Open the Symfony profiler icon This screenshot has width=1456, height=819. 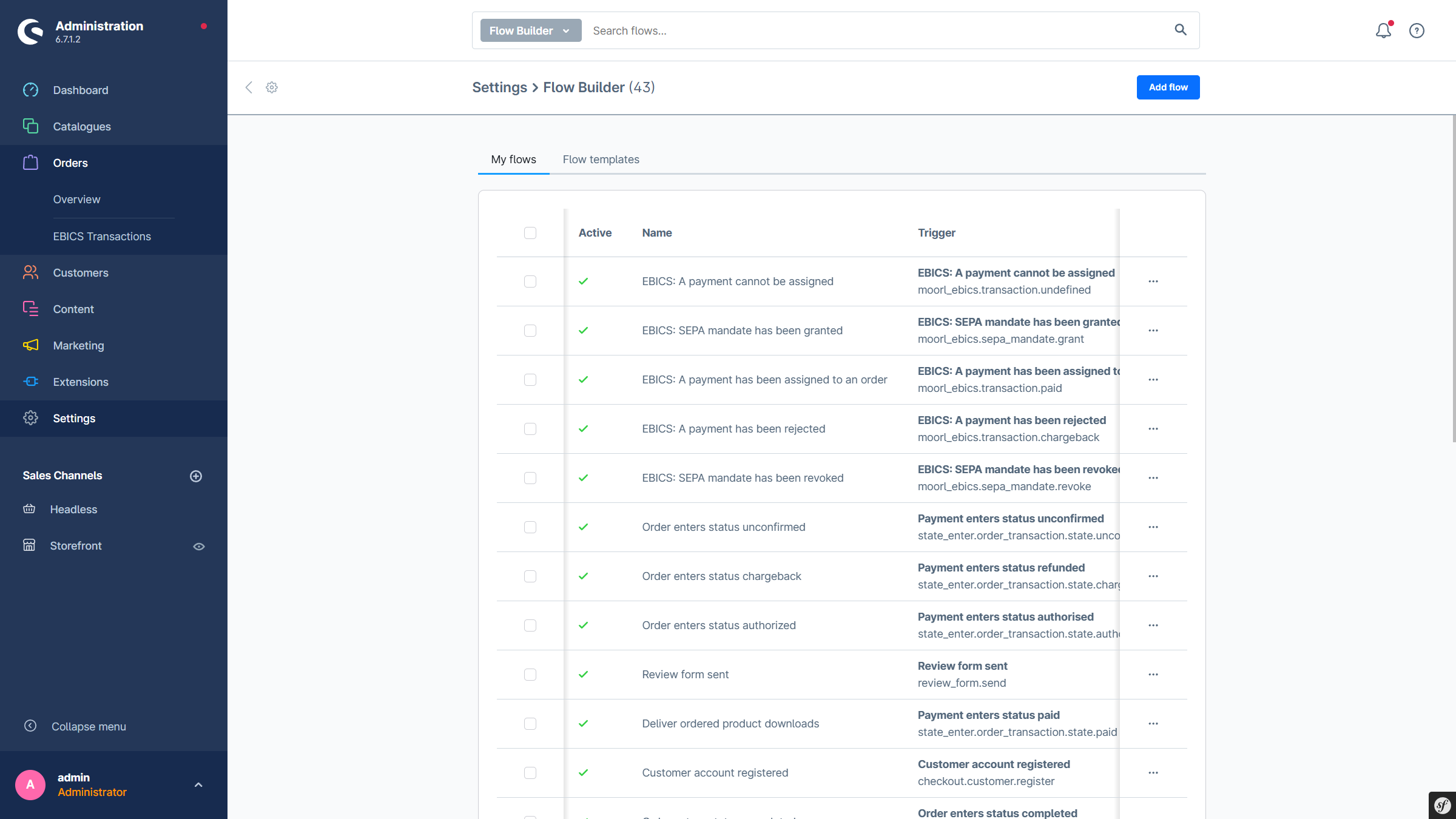tap(1443, 806)
